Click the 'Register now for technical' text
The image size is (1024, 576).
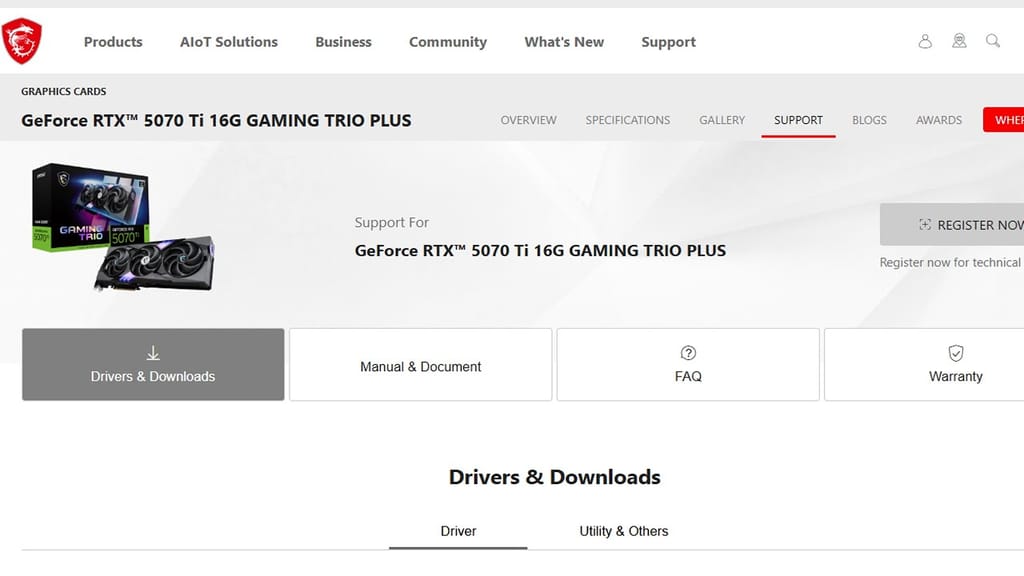(950, 263)
